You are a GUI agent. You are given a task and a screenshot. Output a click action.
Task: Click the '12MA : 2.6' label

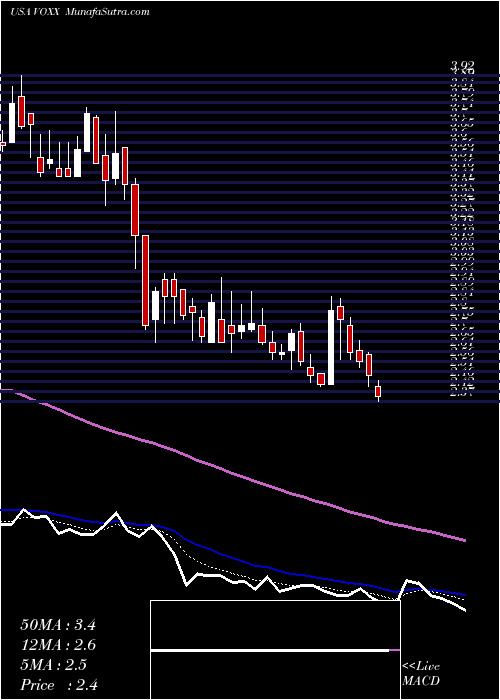pos(58,645)
